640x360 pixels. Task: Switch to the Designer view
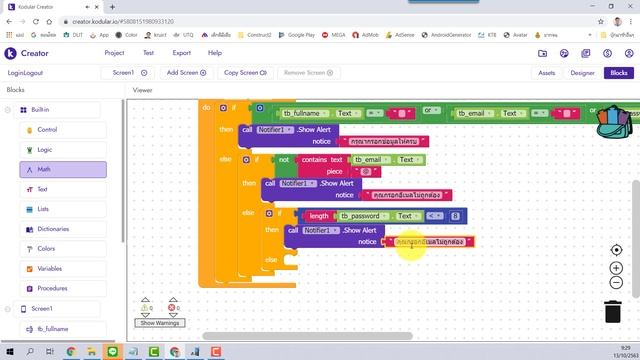coord(582,73)
